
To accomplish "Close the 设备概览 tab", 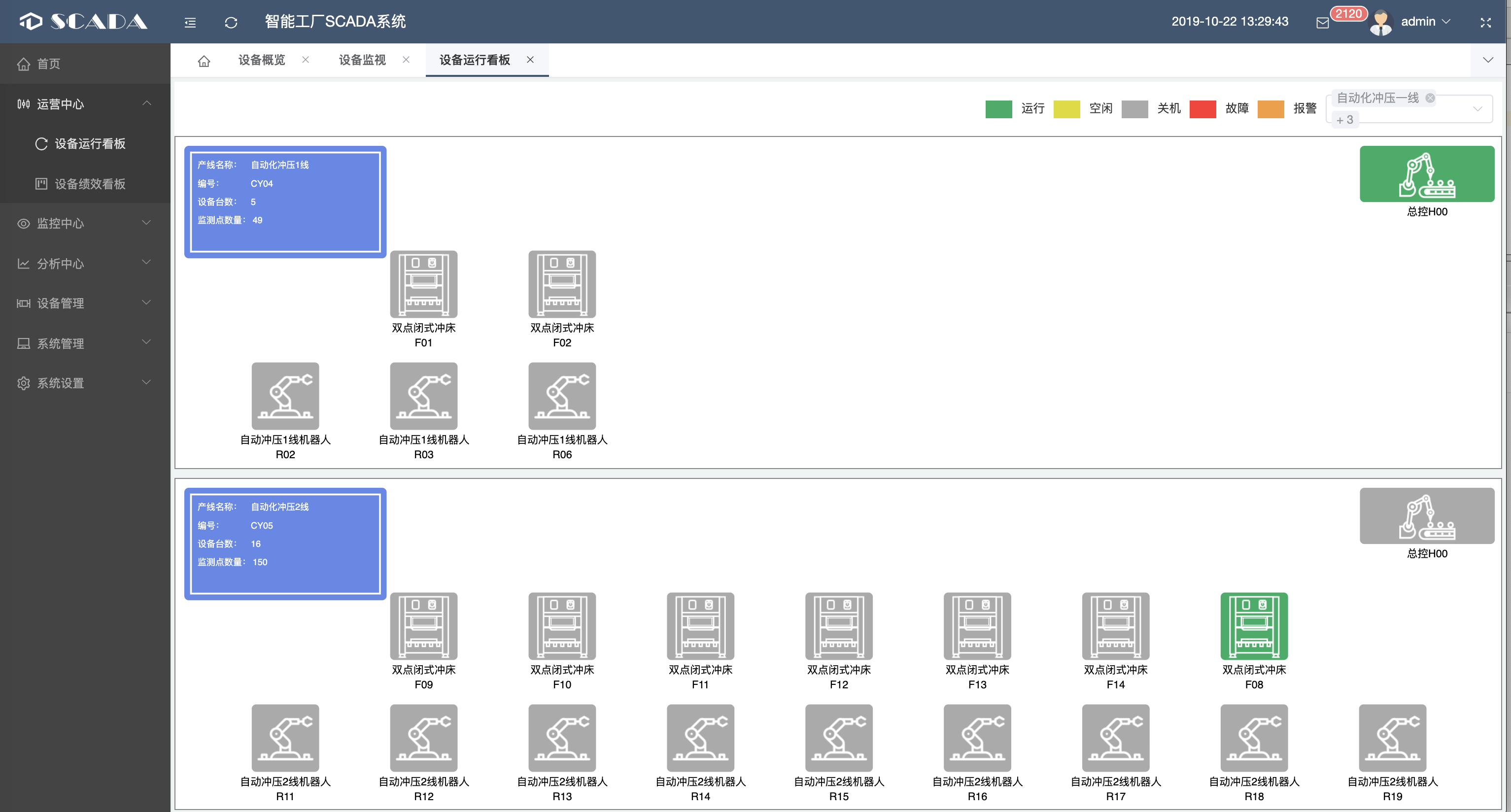I will [306, 60].
